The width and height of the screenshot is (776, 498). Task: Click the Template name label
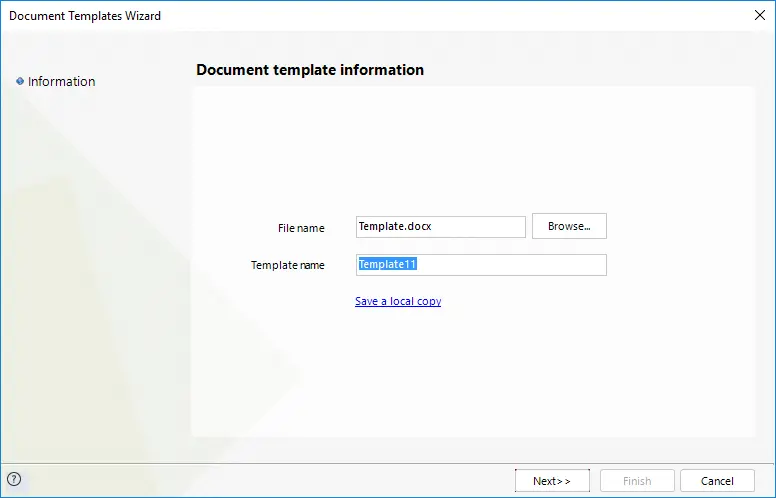coord(288,265)
